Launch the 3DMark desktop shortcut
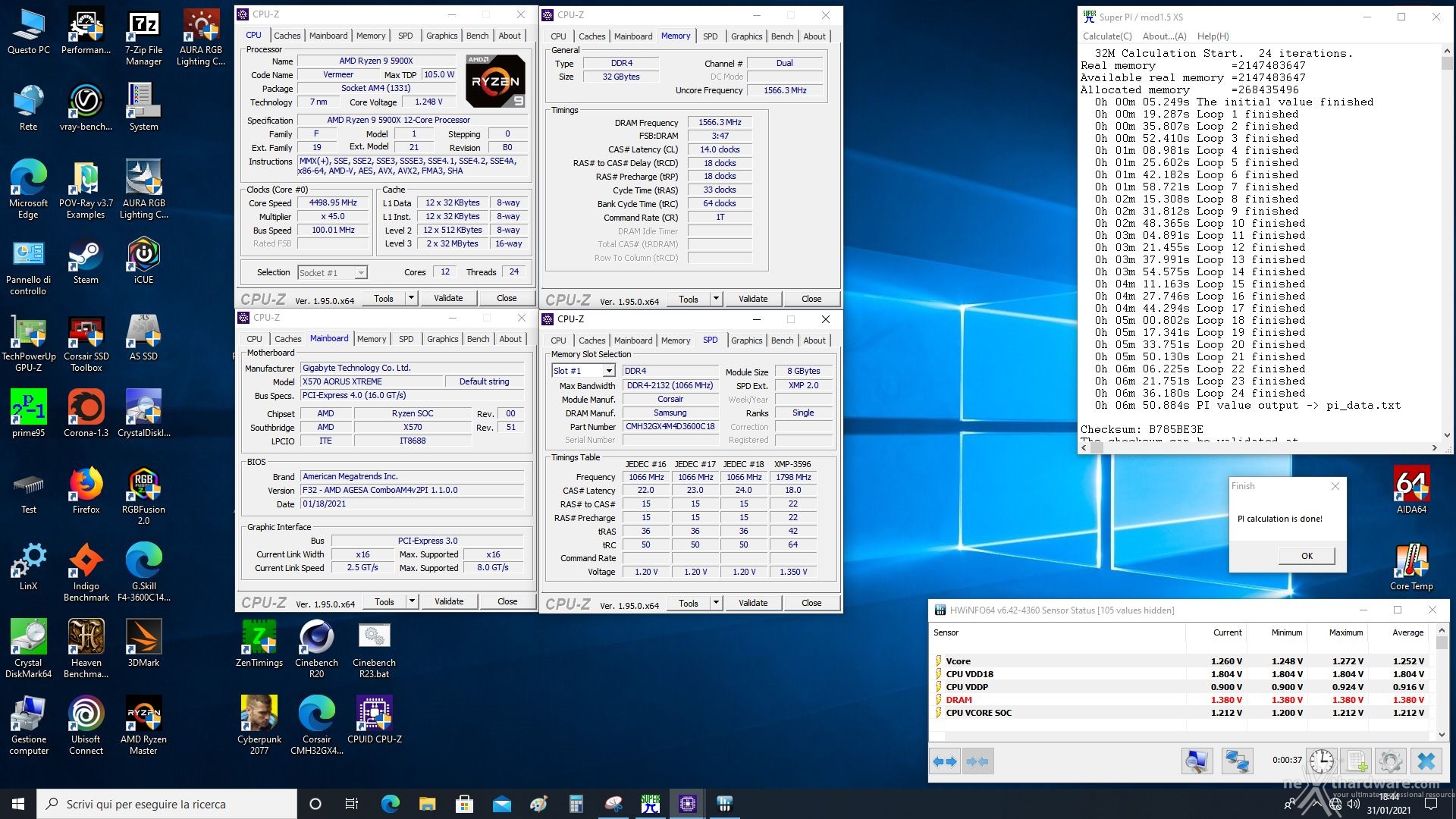The width and height of the screenshot is (1456, 819). (143, 644)
